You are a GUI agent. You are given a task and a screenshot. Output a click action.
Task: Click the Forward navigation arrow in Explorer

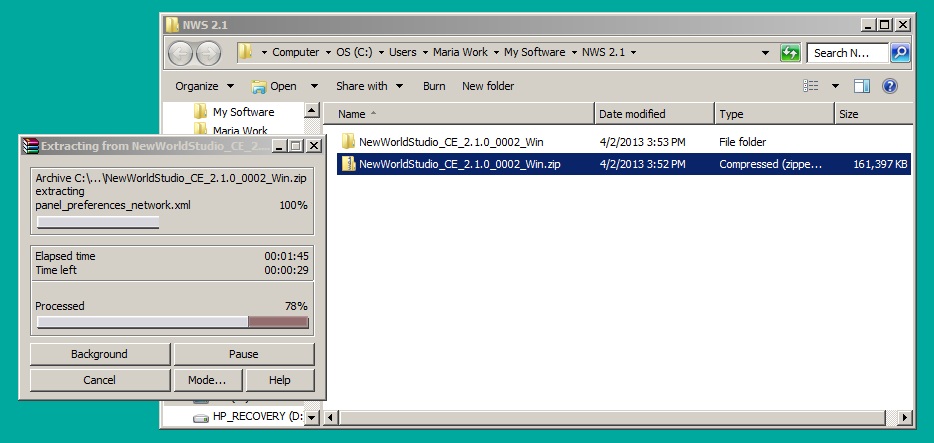tap(208, 54)
